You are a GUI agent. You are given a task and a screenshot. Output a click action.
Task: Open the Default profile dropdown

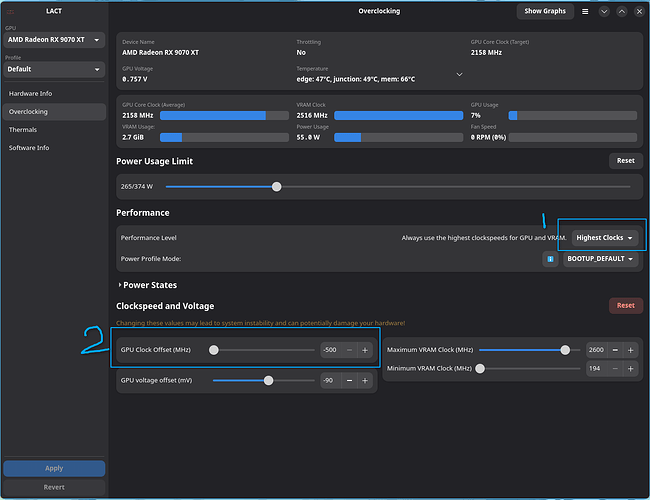54,69
